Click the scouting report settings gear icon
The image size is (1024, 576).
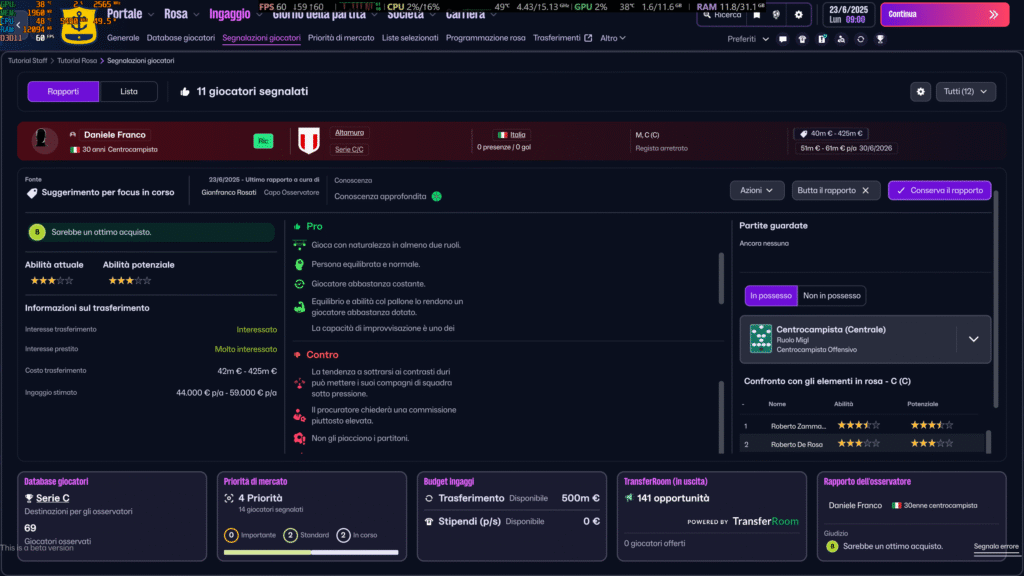920,91
